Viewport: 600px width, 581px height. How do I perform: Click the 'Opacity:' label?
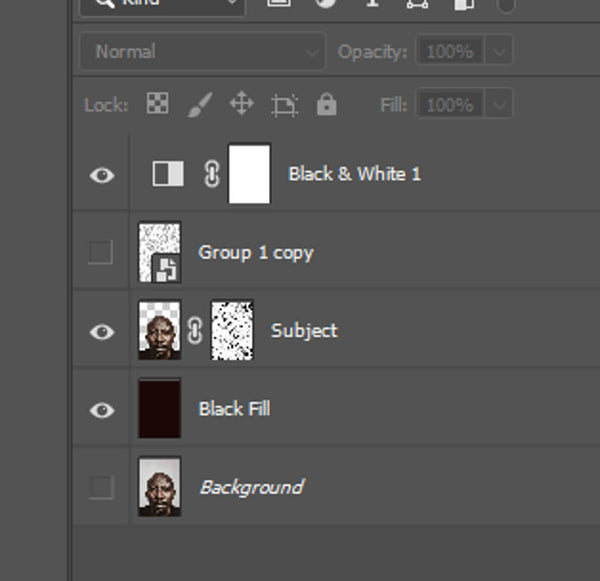click(372, 52)
